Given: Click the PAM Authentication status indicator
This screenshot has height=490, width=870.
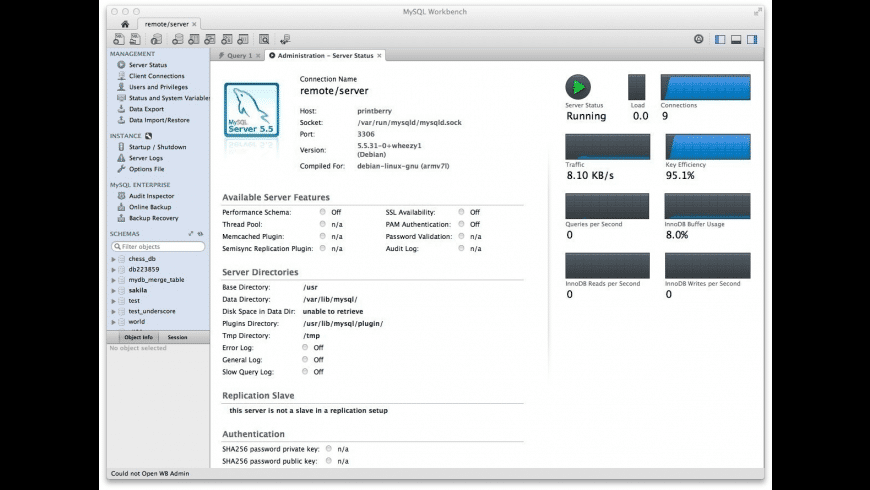Looking at the screenshot, I should (x=461, y=224).
